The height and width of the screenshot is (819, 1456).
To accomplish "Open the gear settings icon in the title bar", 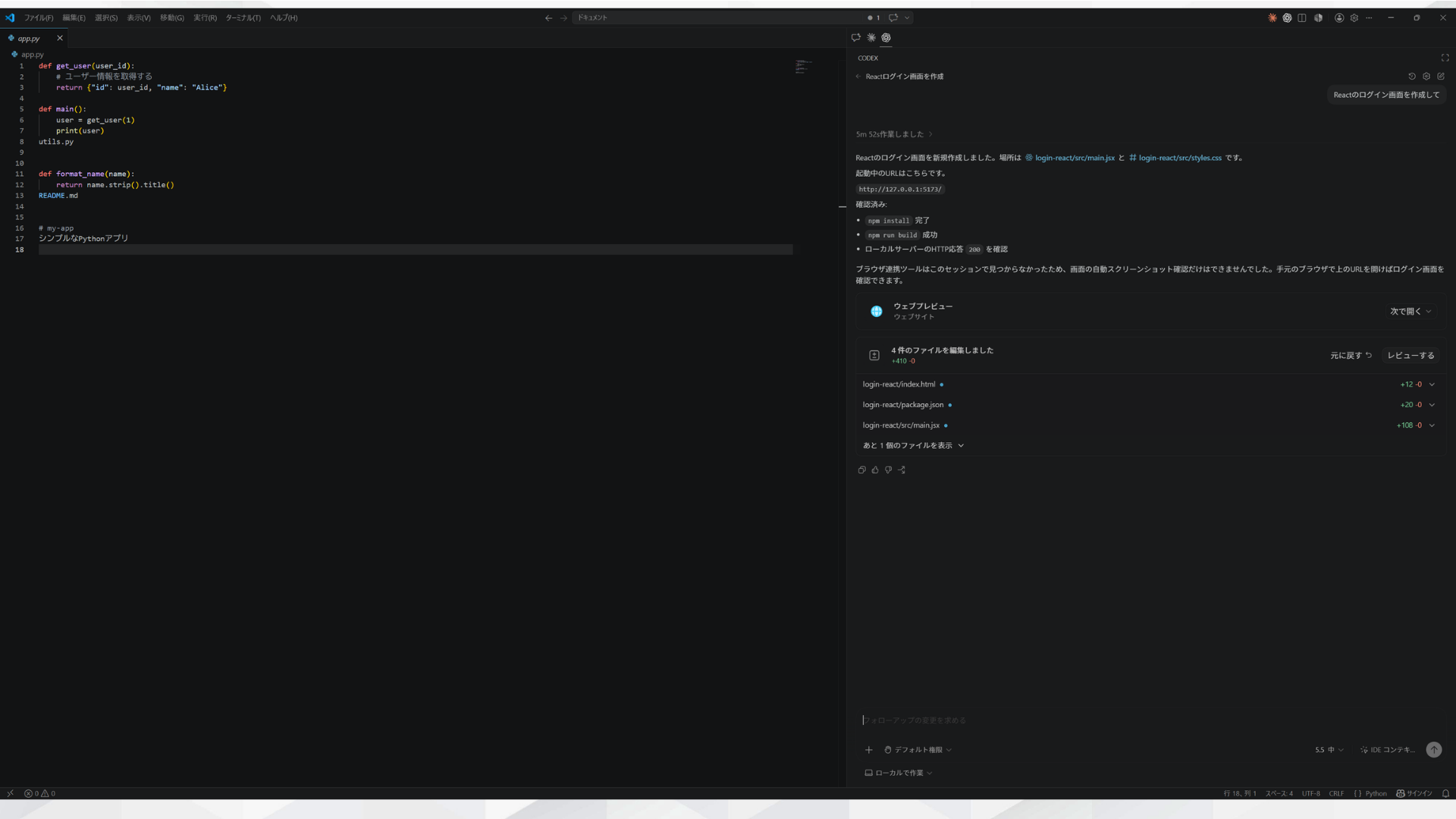I will [x=1354, y=17].
